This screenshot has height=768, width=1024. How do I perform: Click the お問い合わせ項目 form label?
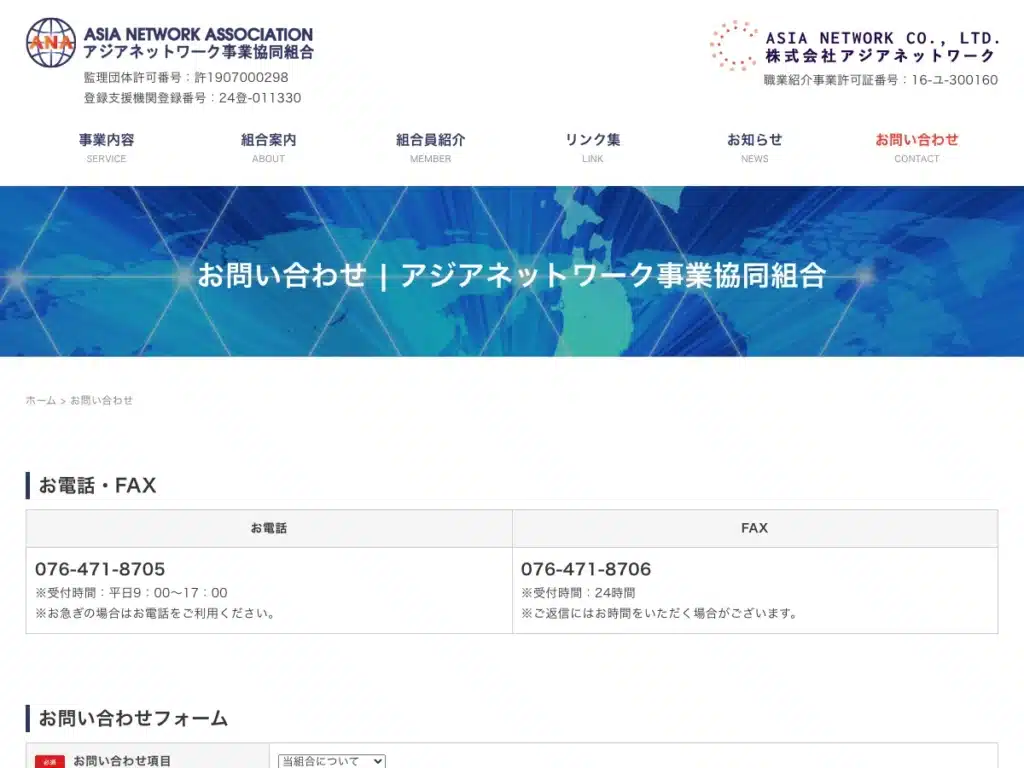(122, 761)
